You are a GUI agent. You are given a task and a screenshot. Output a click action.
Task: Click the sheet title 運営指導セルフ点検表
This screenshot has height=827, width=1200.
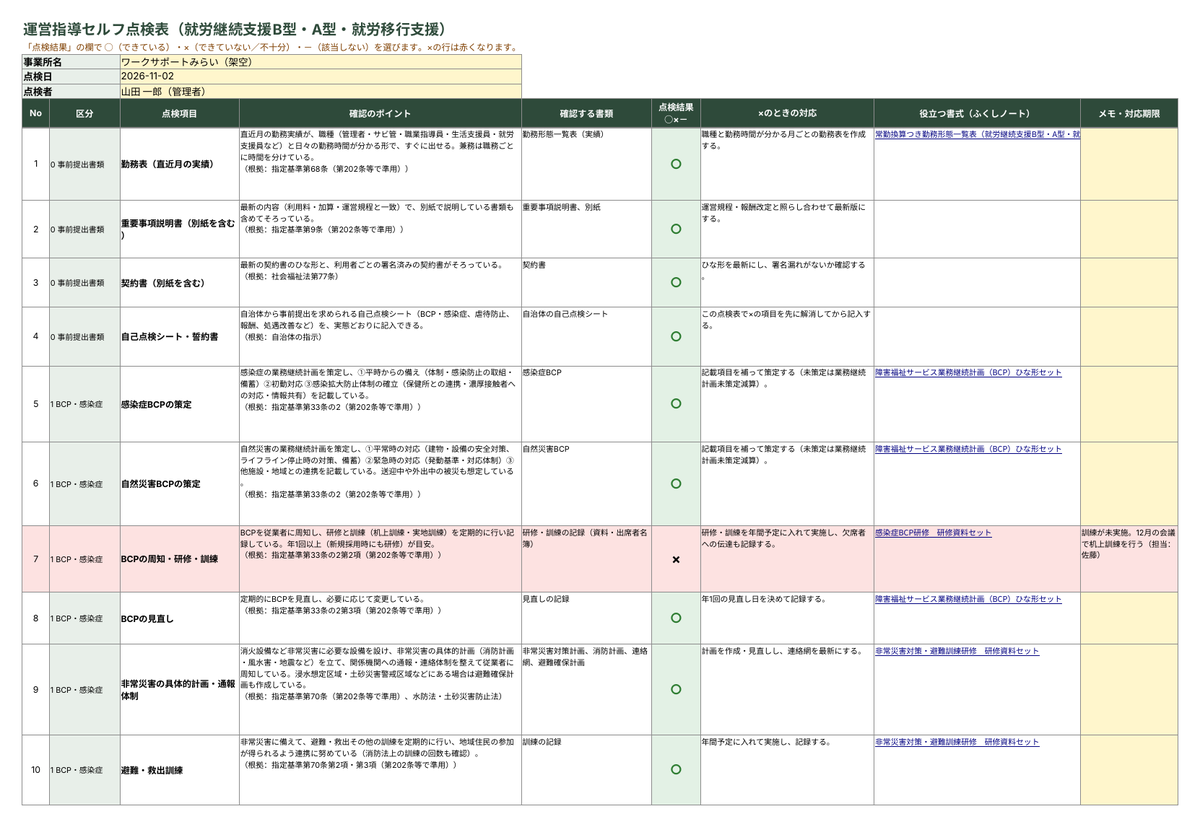coord(235,30)
